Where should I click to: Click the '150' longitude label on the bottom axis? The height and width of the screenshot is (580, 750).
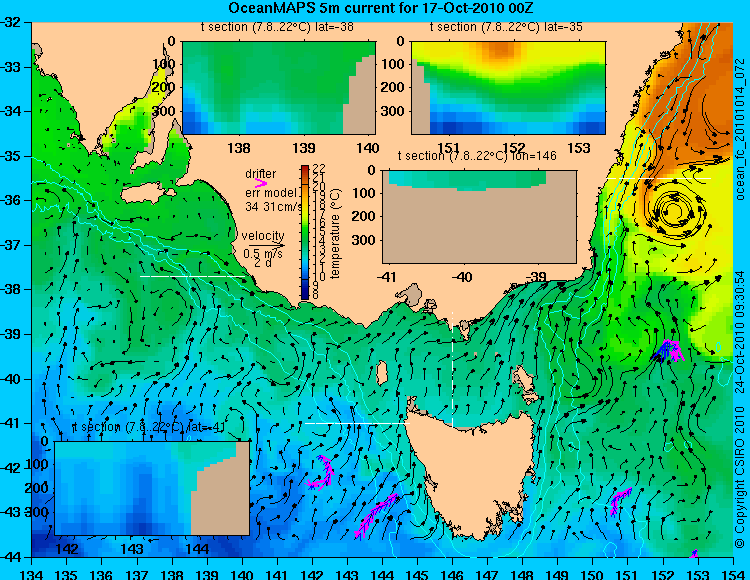pos(593,573)
